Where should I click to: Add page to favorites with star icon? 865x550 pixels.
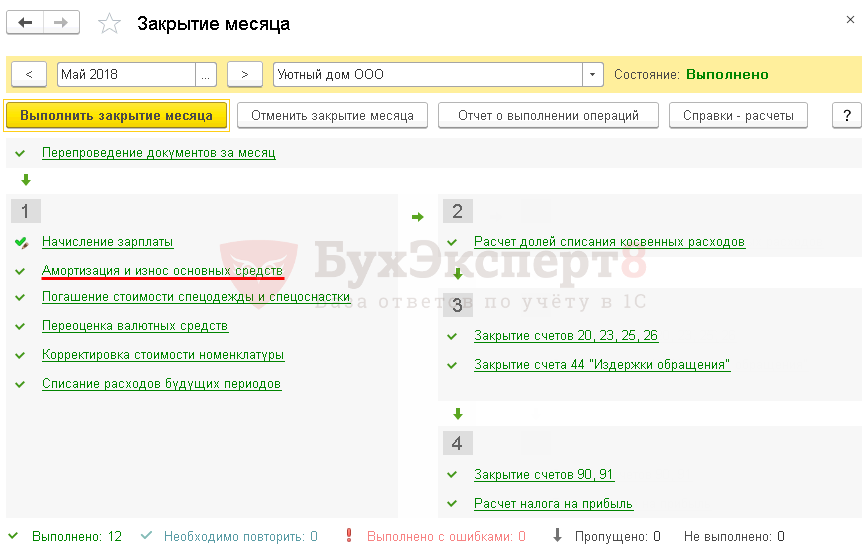[x=109, y=24]
